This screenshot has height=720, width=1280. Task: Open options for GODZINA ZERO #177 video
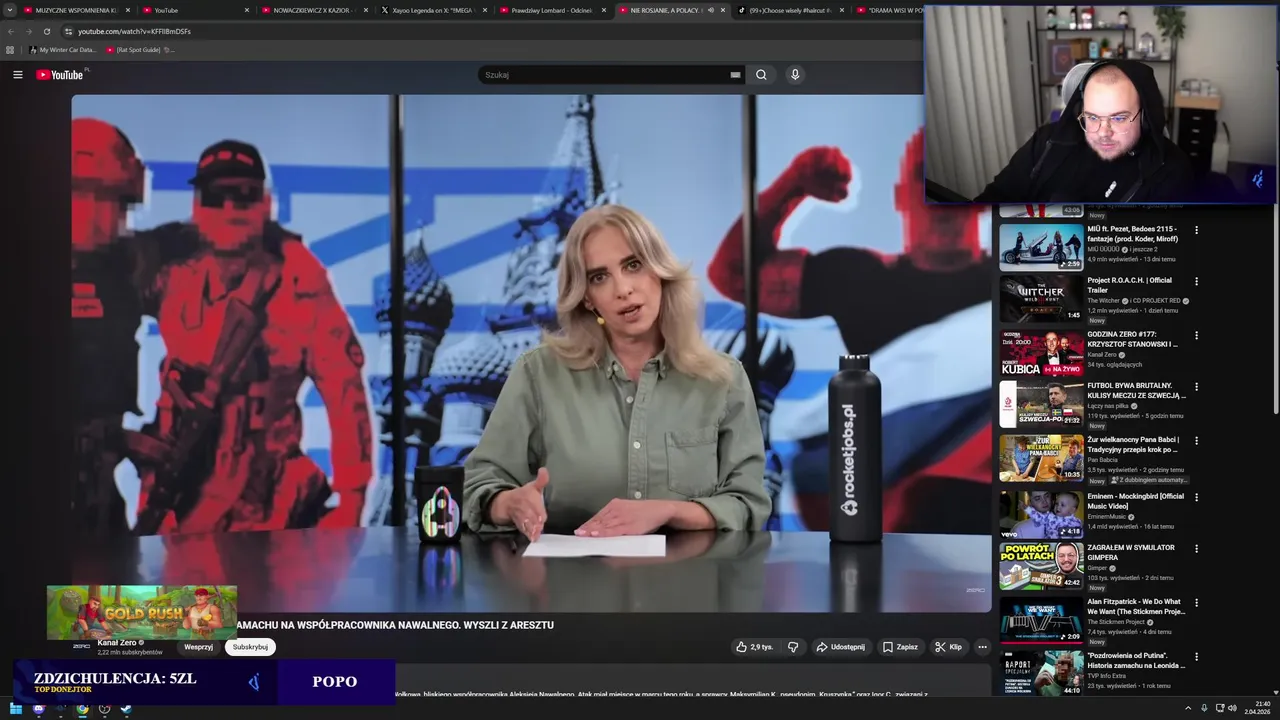point(1196,335)
